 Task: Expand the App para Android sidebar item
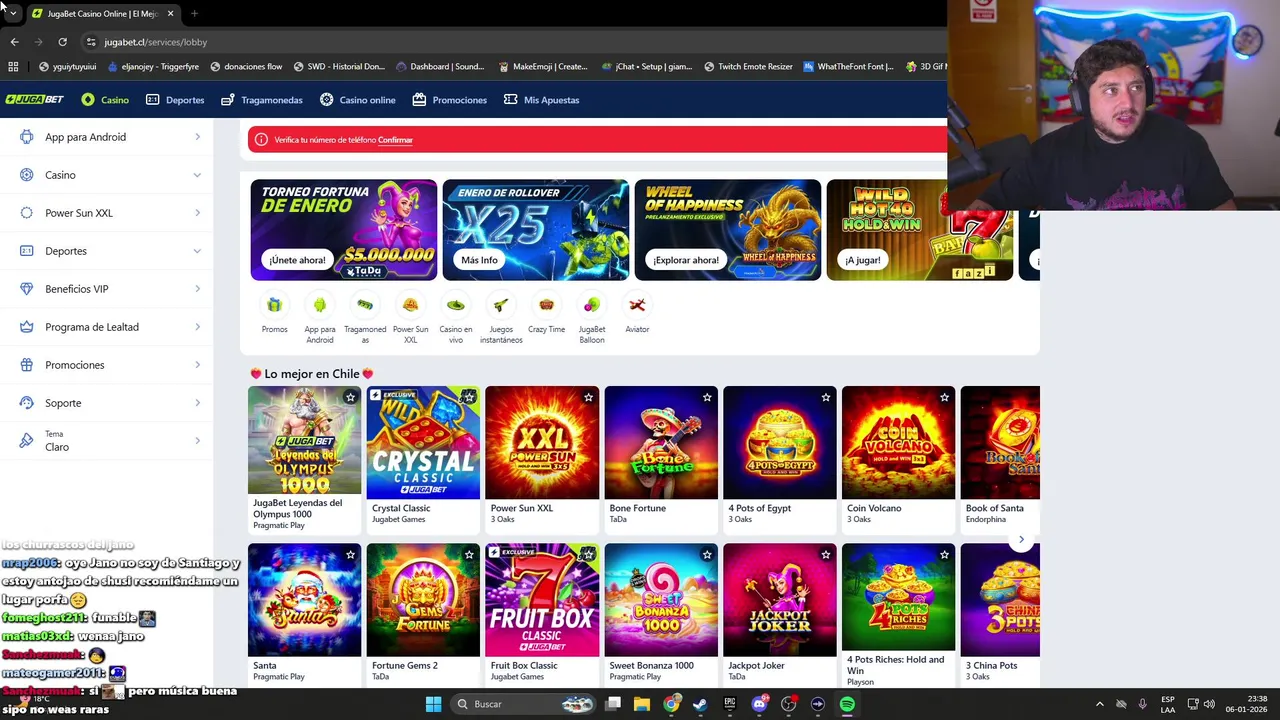tap(107, 137)
